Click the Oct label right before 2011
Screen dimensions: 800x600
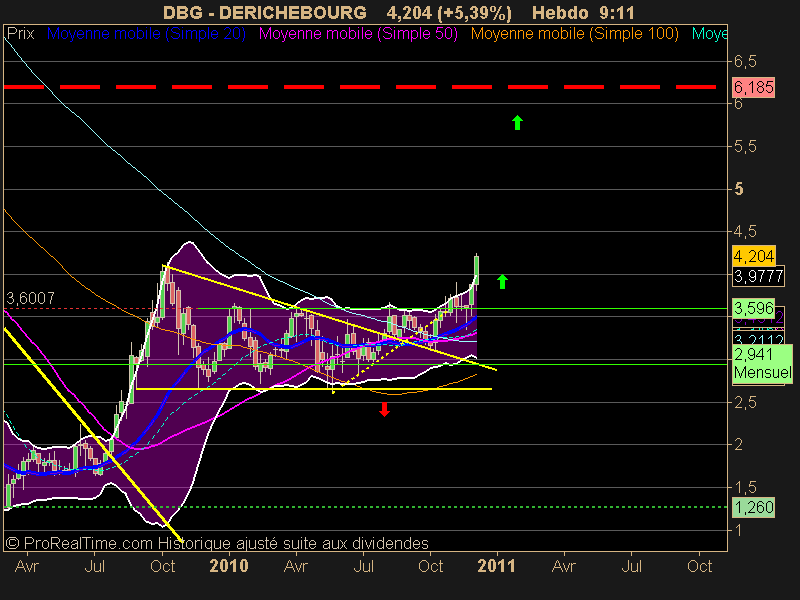(x=431, y=566)
